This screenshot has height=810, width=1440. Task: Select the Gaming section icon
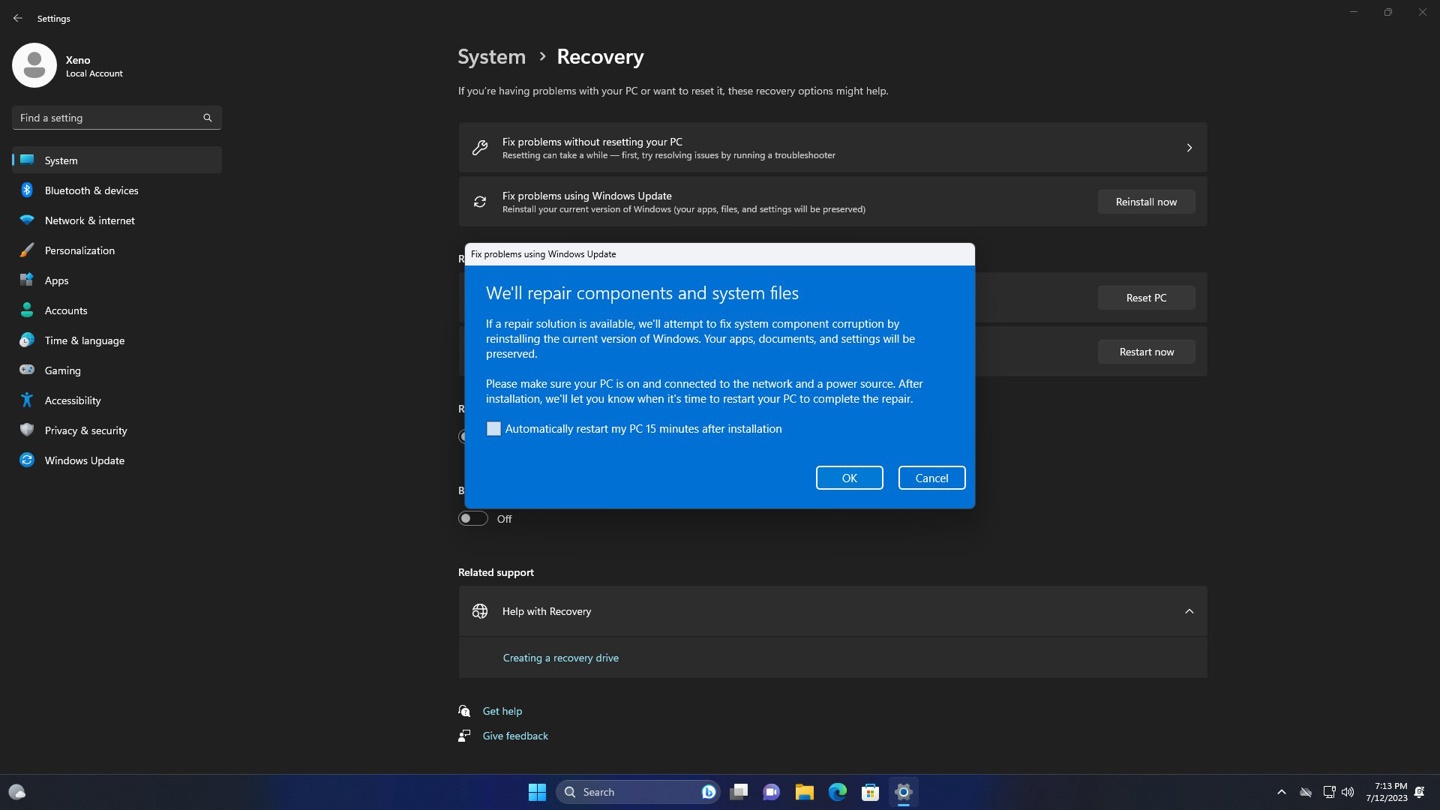pos(27,370)
